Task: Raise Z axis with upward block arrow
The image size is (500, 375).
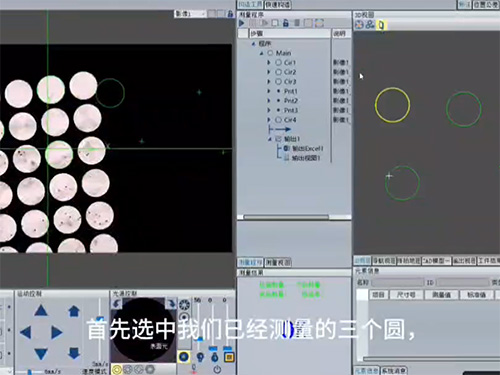Action: tap(74, 311)
